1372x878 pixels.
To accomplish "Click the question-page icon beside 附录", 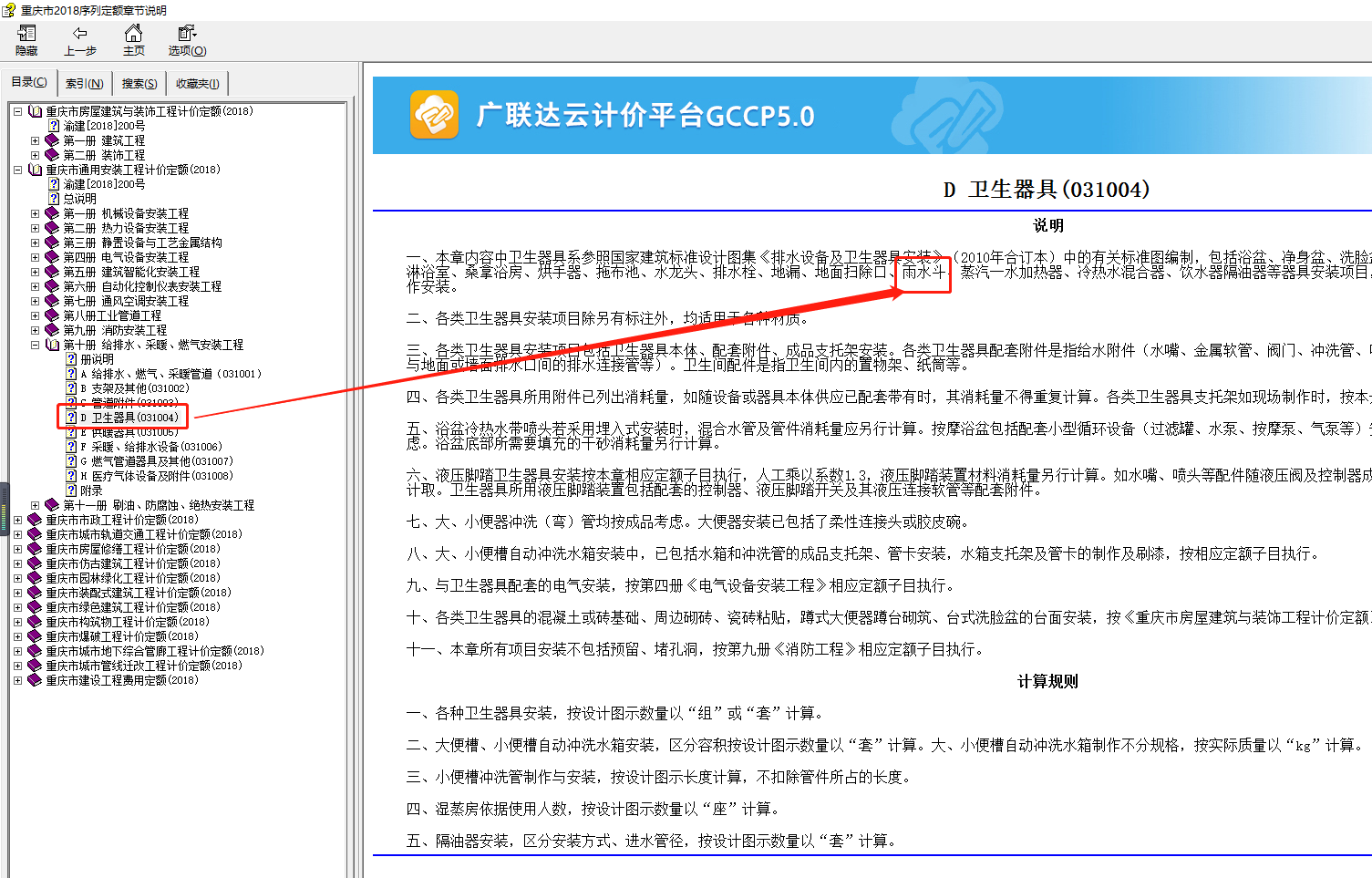I will click(x=71, y=491).
